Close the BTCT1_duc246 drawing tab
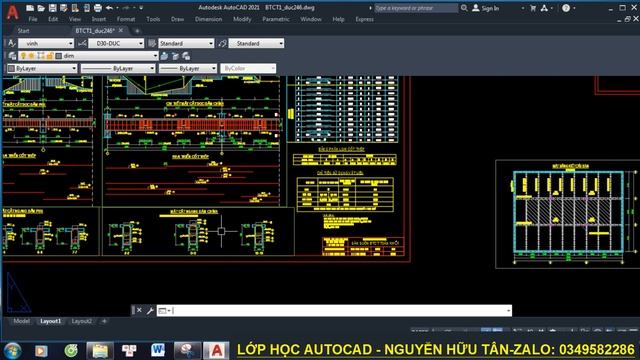This screenshot has height=360, width=640. 121,31
